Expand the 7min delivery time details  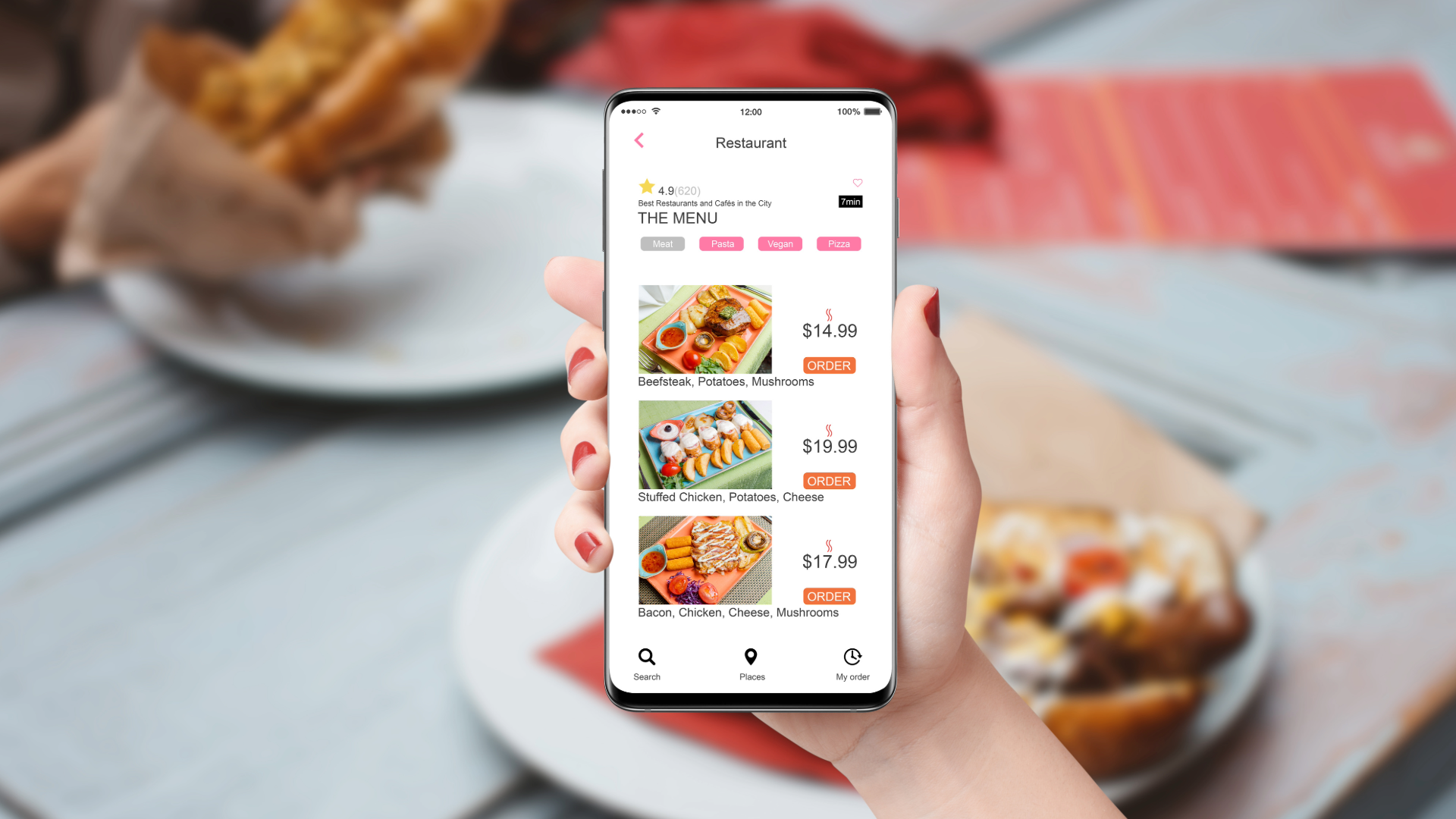tap(851, 201)
